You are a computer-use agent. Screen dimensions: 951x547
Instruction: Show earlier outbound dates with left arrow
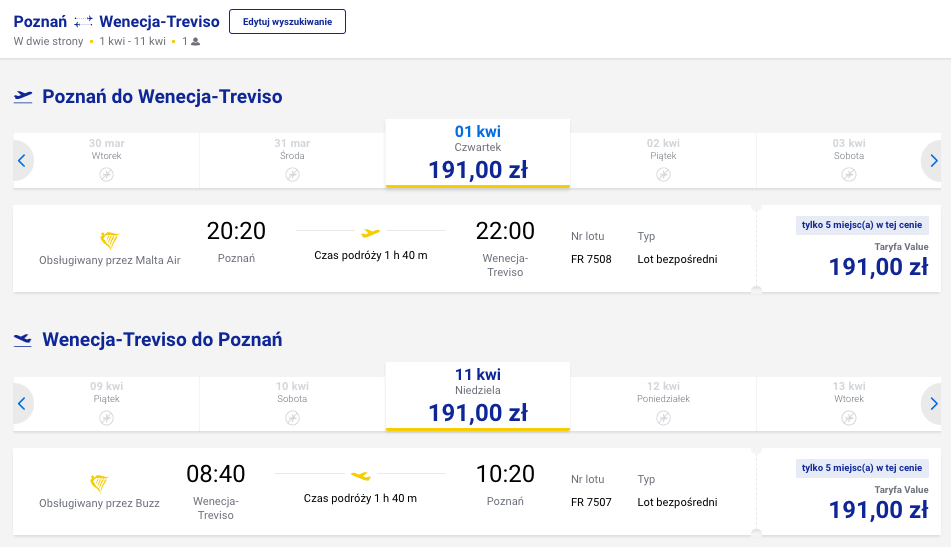pos(22,161)
